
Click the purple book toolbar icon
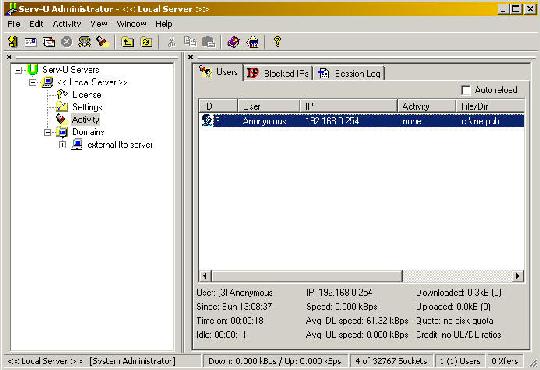click(234, 42)
